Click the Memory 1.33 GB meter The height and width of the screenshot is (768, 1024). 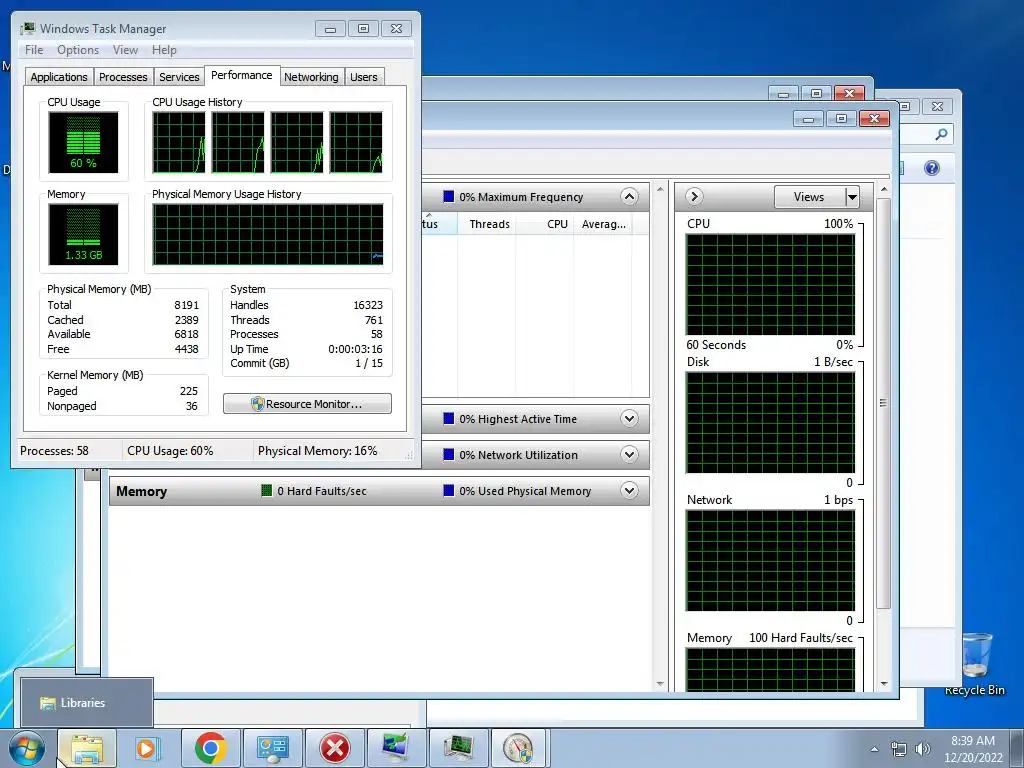coord(83,234)
